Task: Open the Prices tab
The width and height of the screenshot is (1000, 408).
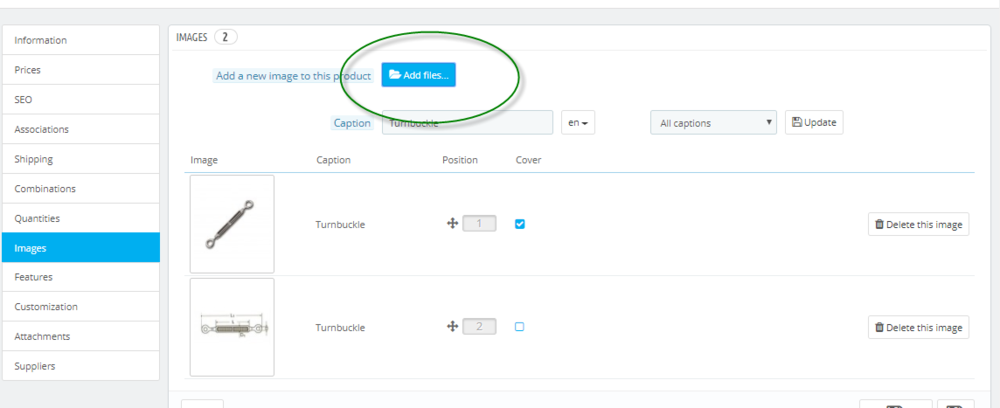Action: (x=80, y=70)
